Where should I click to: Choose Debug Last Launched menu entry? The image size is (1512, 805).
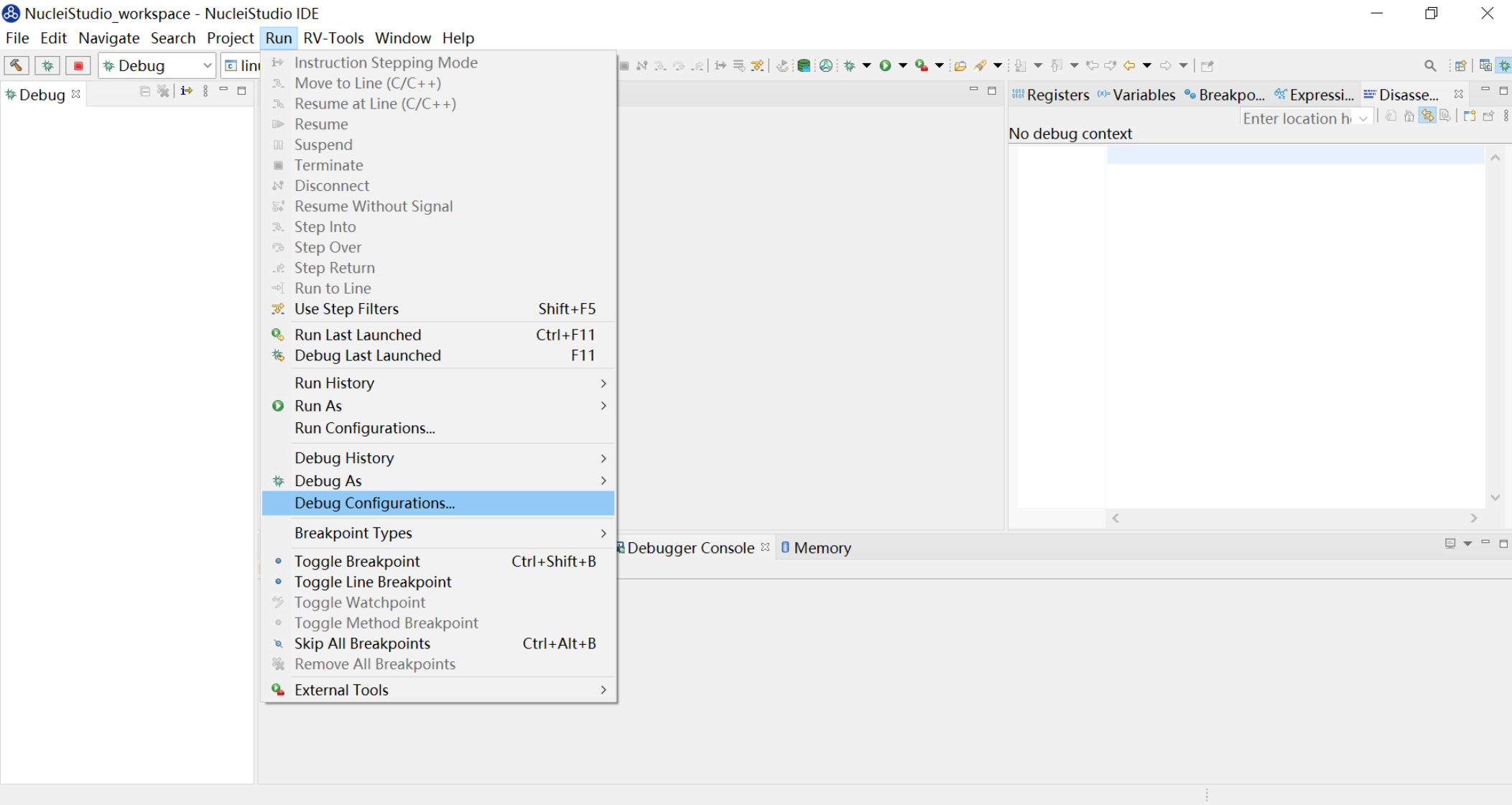click(438, 355)
